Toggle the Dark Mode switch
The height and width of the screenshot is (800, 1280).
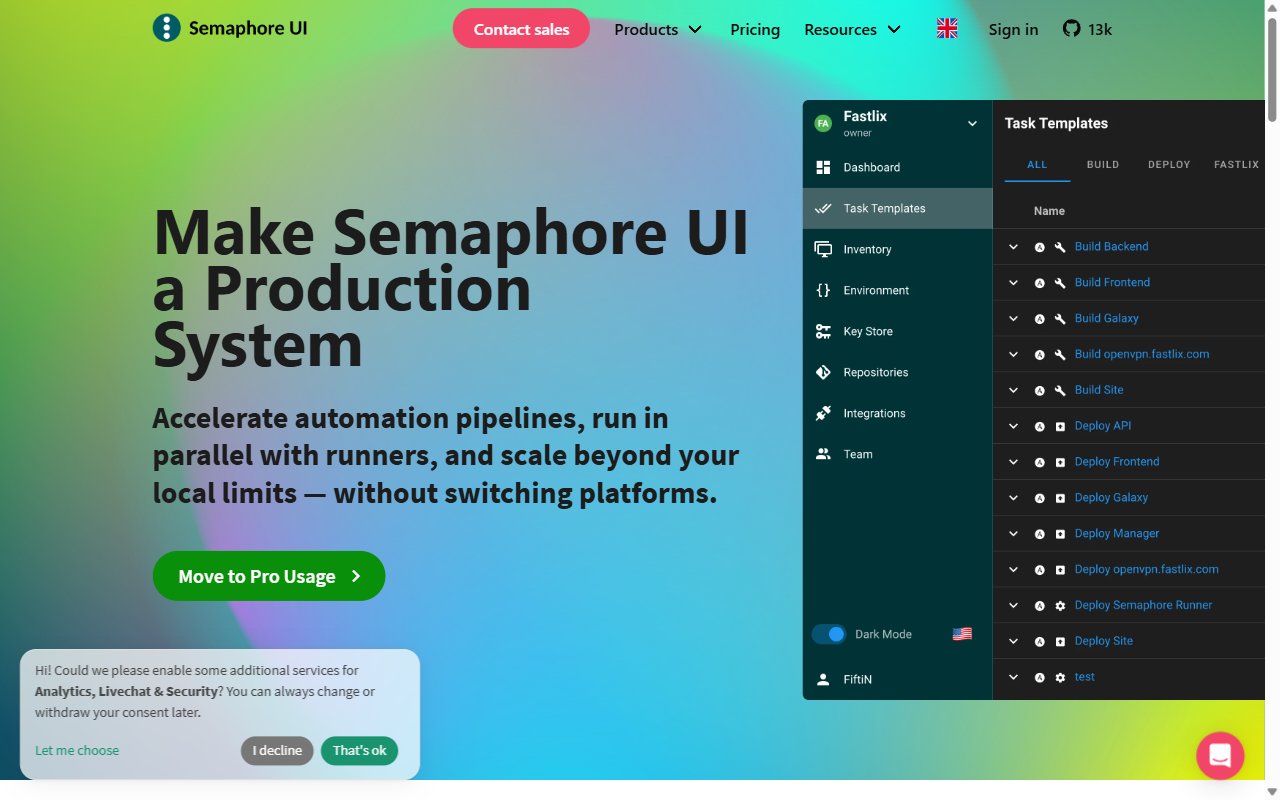coord(829,634)
